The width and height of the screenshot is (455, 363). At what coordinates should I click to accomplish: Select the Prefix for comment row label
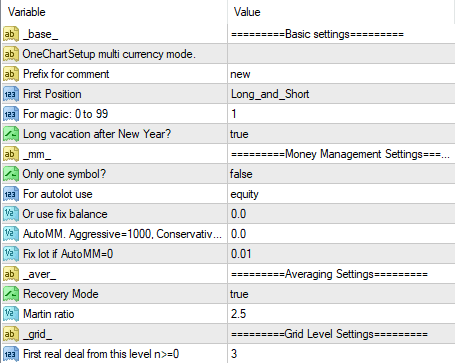(66, 74)
